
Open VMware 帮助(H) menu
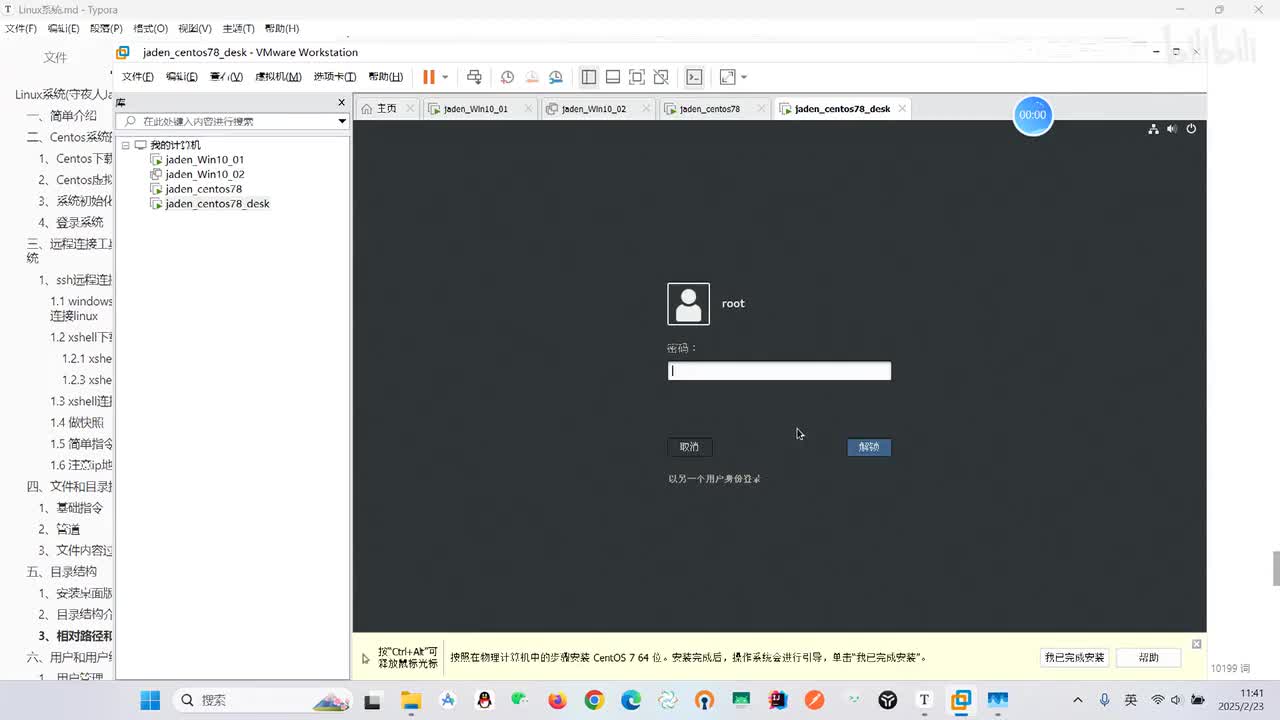[386, 77]
